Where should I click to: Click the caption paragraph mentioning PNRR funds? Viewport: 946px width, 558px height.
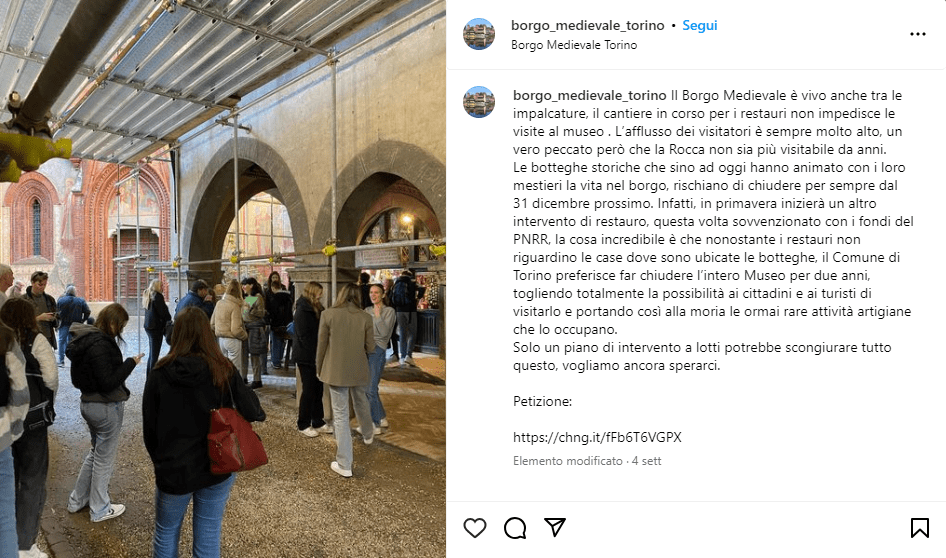pyautogui.click(x=713, y=249)
